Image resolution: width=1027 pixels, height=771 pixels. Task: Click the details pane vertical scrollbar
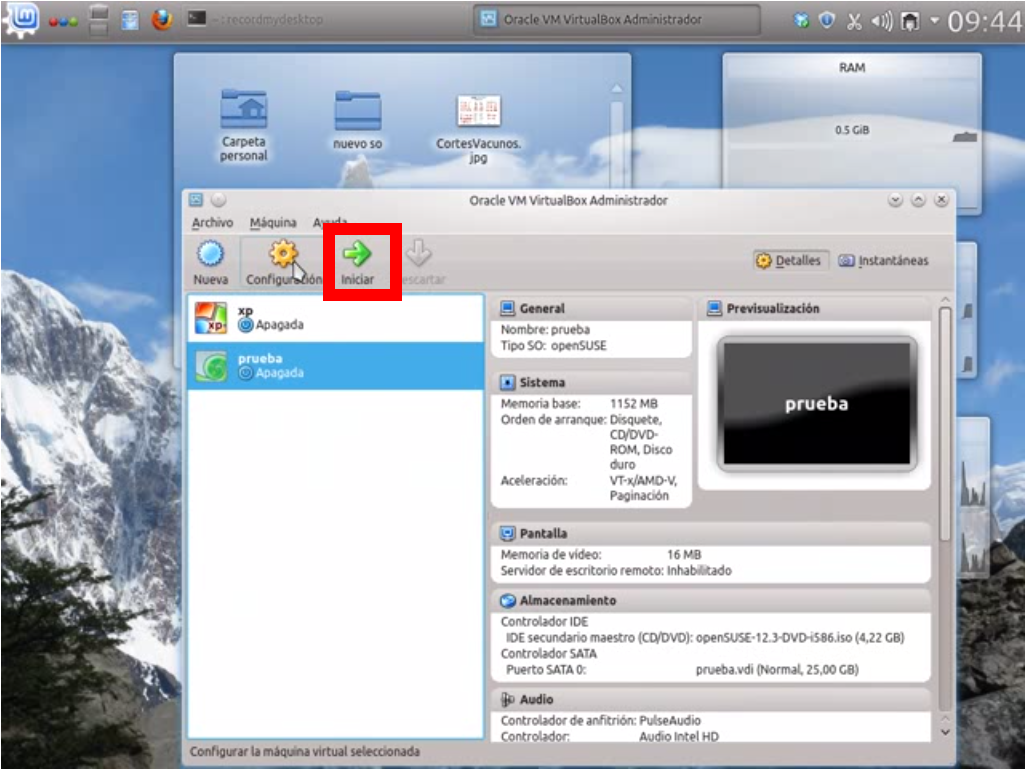pos(944,424)
